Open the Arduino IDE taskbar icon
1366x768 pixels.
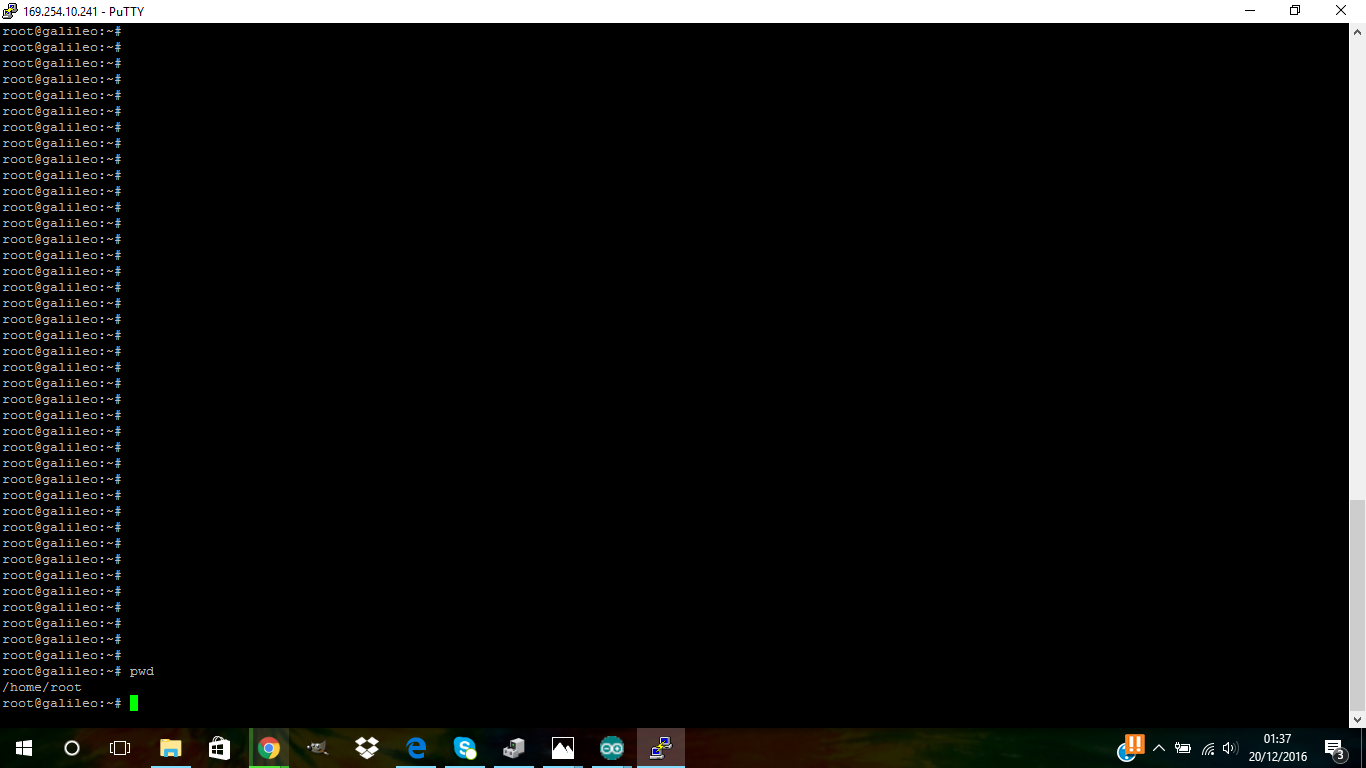[x=612, y=748]
